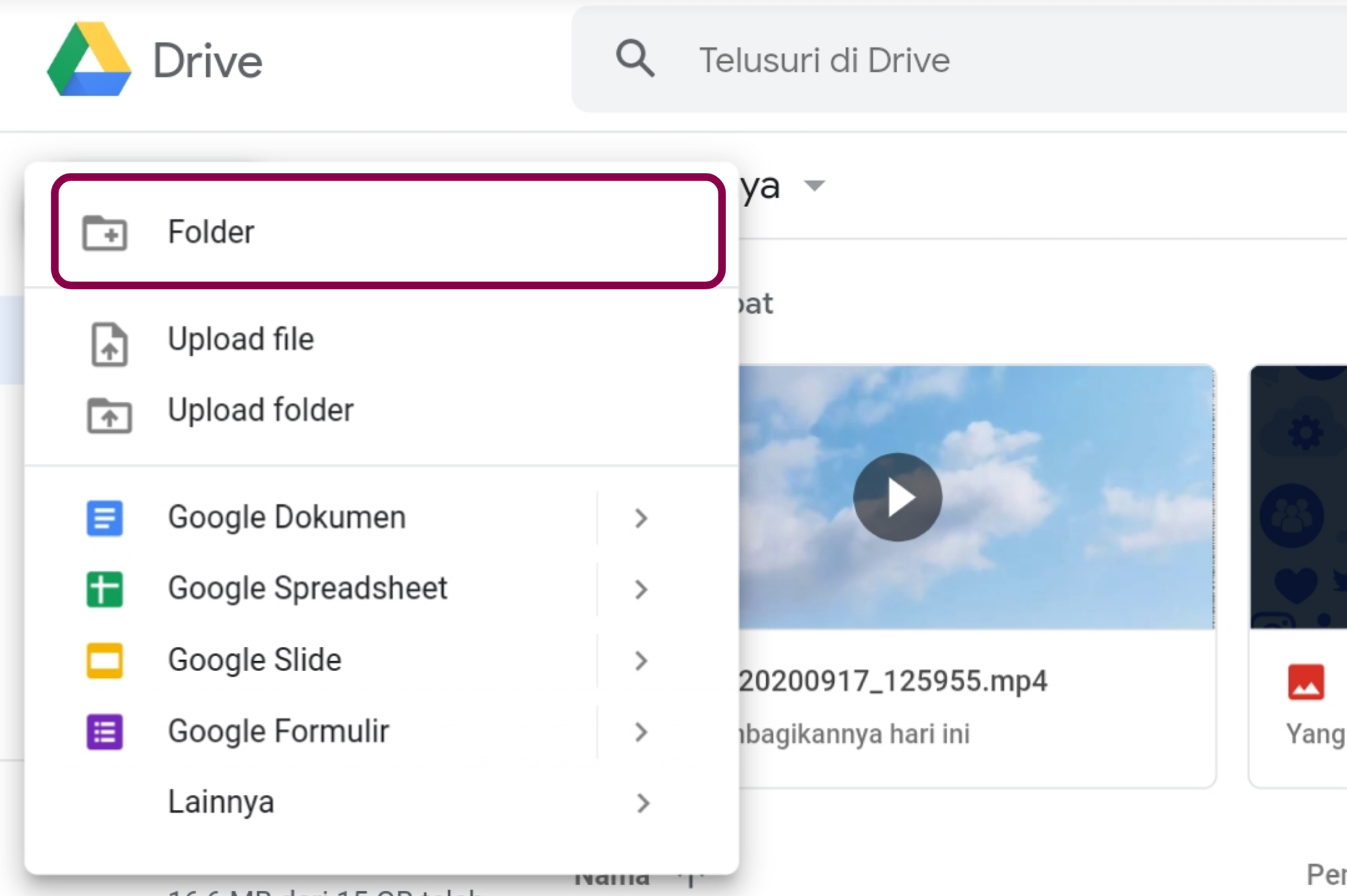Create a new Google Slide
The image size is (1347, 896).
point(310,660)
